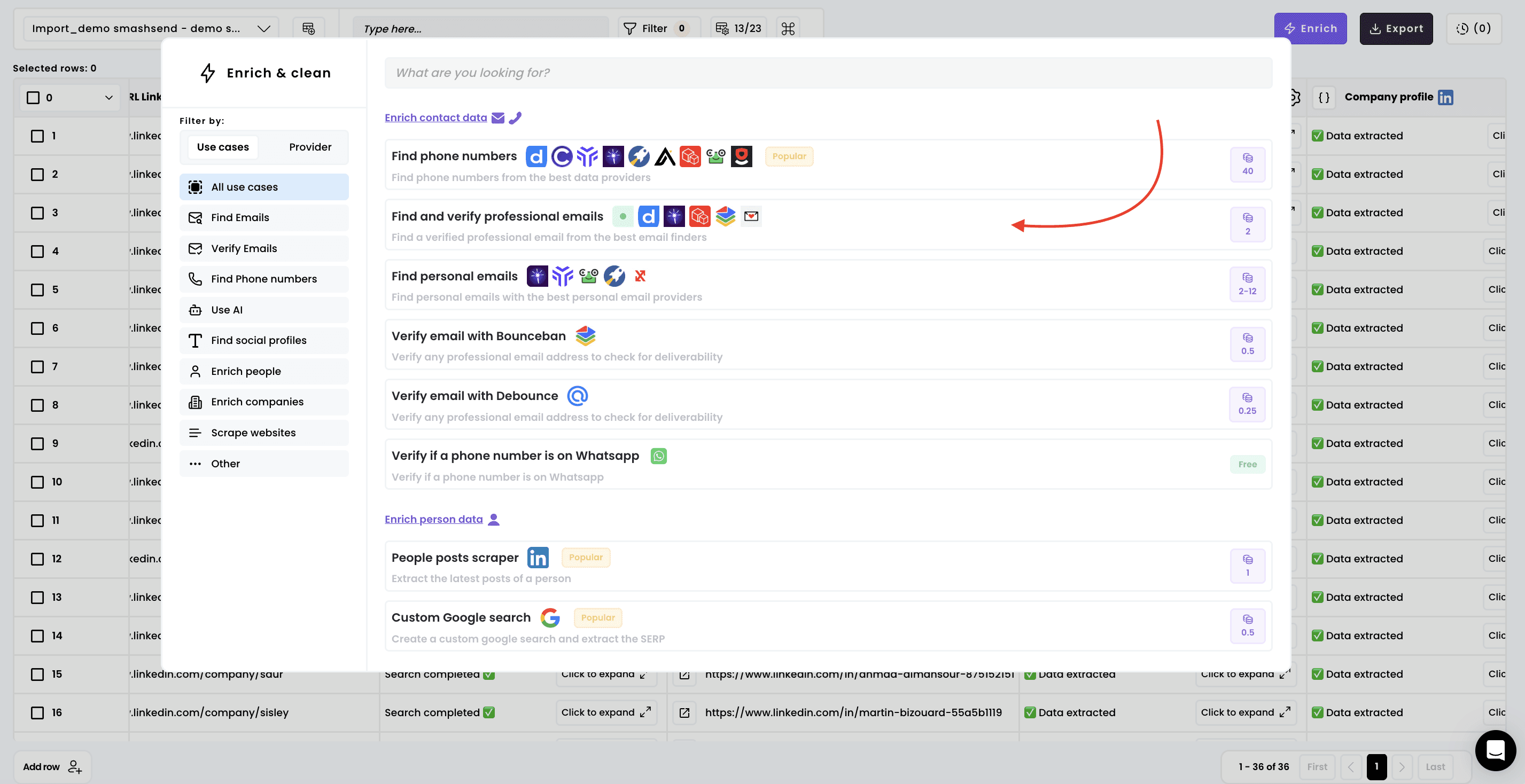Select Enrich companies use case
1525x784 pixels.
pyautogui.click(x=257, y=402)
